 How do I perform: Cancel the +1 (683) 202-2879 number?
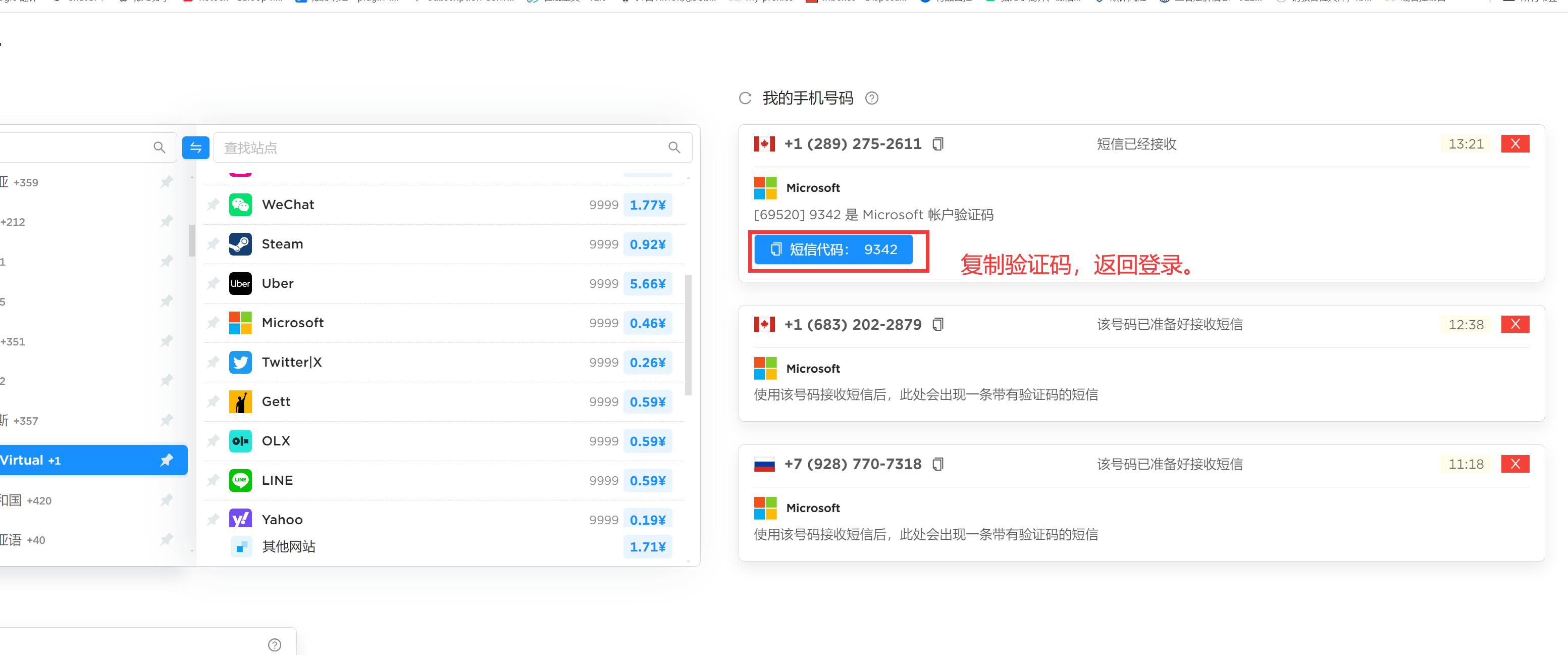(x=1515, y=324)
